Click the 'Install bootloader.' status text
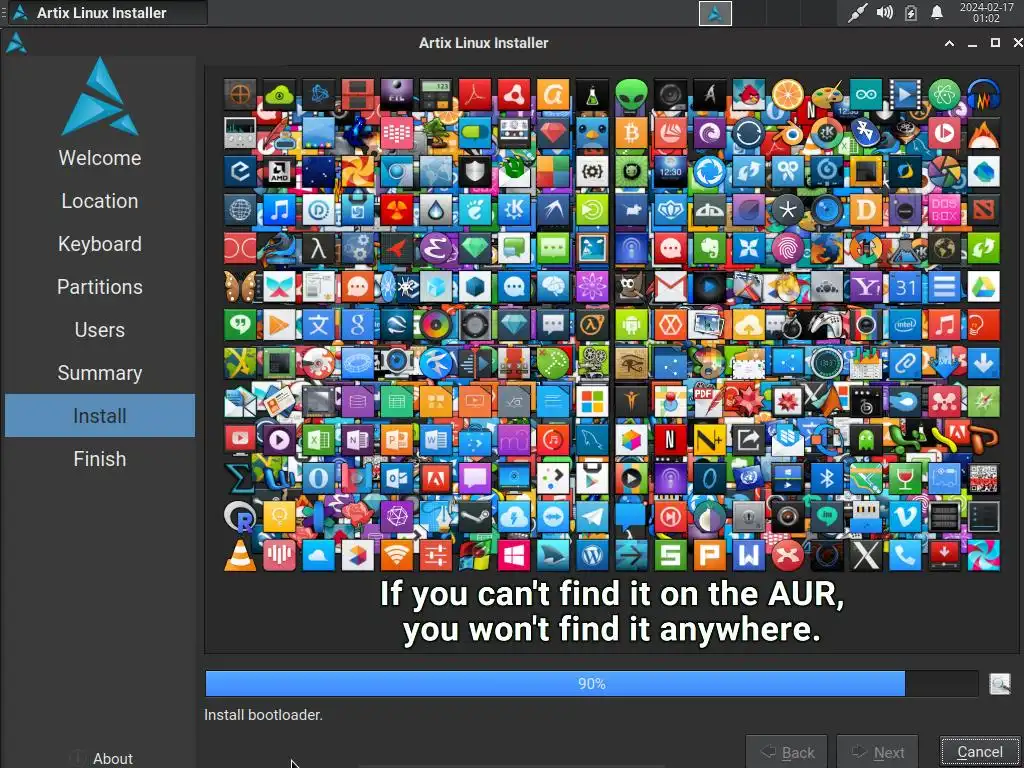Viewport: 1024px width, 768px height. 264,715
